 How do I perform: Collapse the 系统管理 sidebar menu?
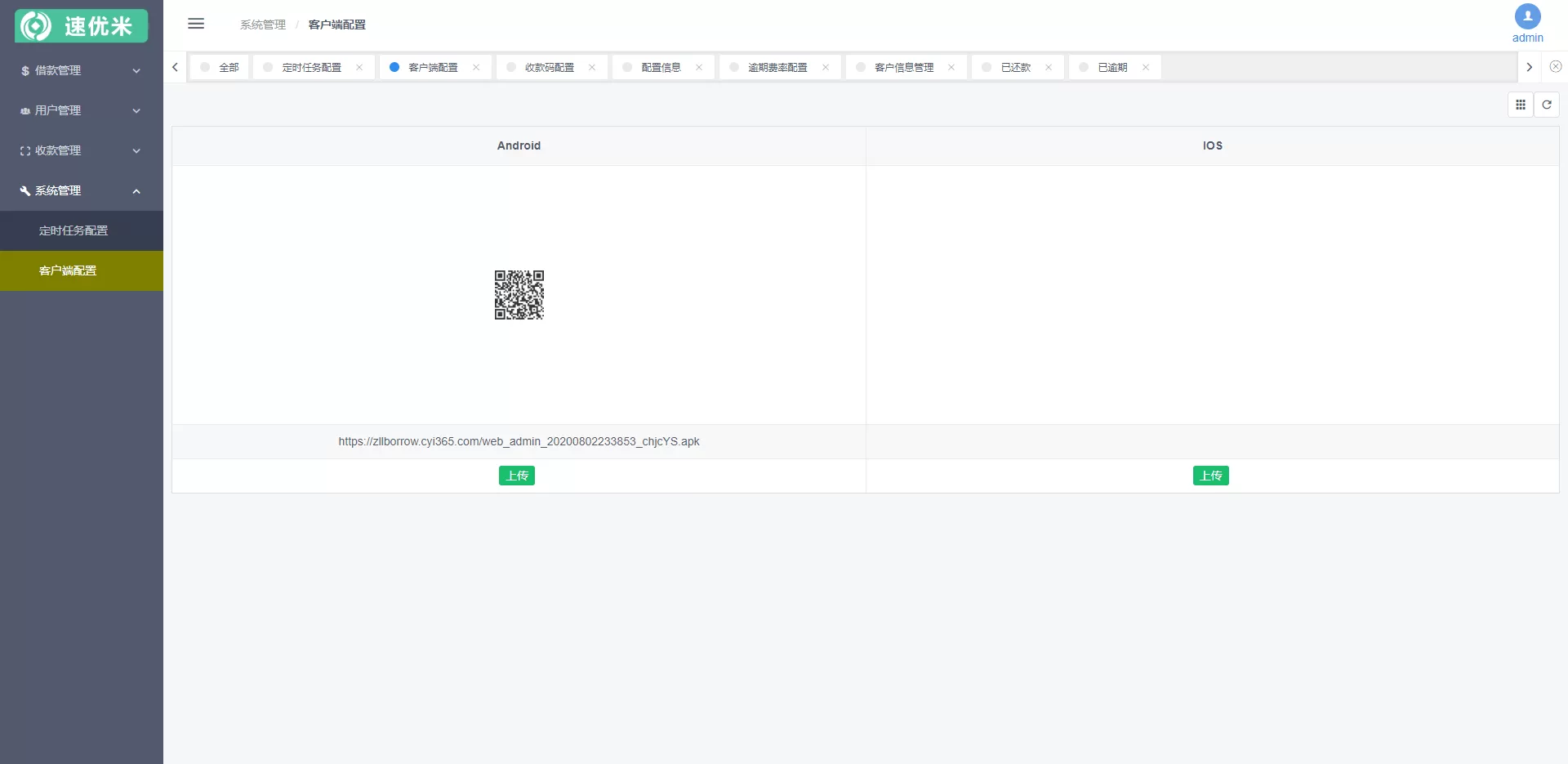pos(82,190)
